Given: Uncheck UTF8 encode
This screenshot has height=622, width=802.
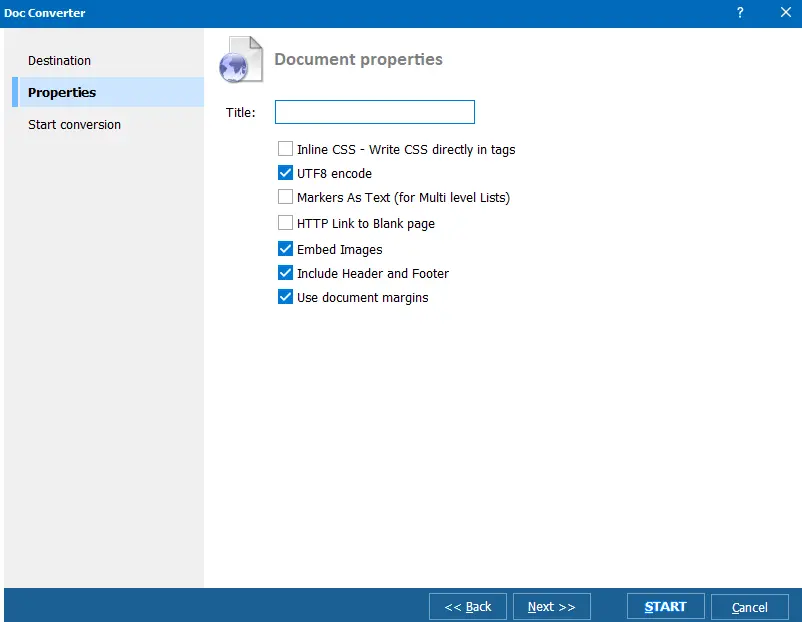Looking at the screenshot, I should [285, 172].
